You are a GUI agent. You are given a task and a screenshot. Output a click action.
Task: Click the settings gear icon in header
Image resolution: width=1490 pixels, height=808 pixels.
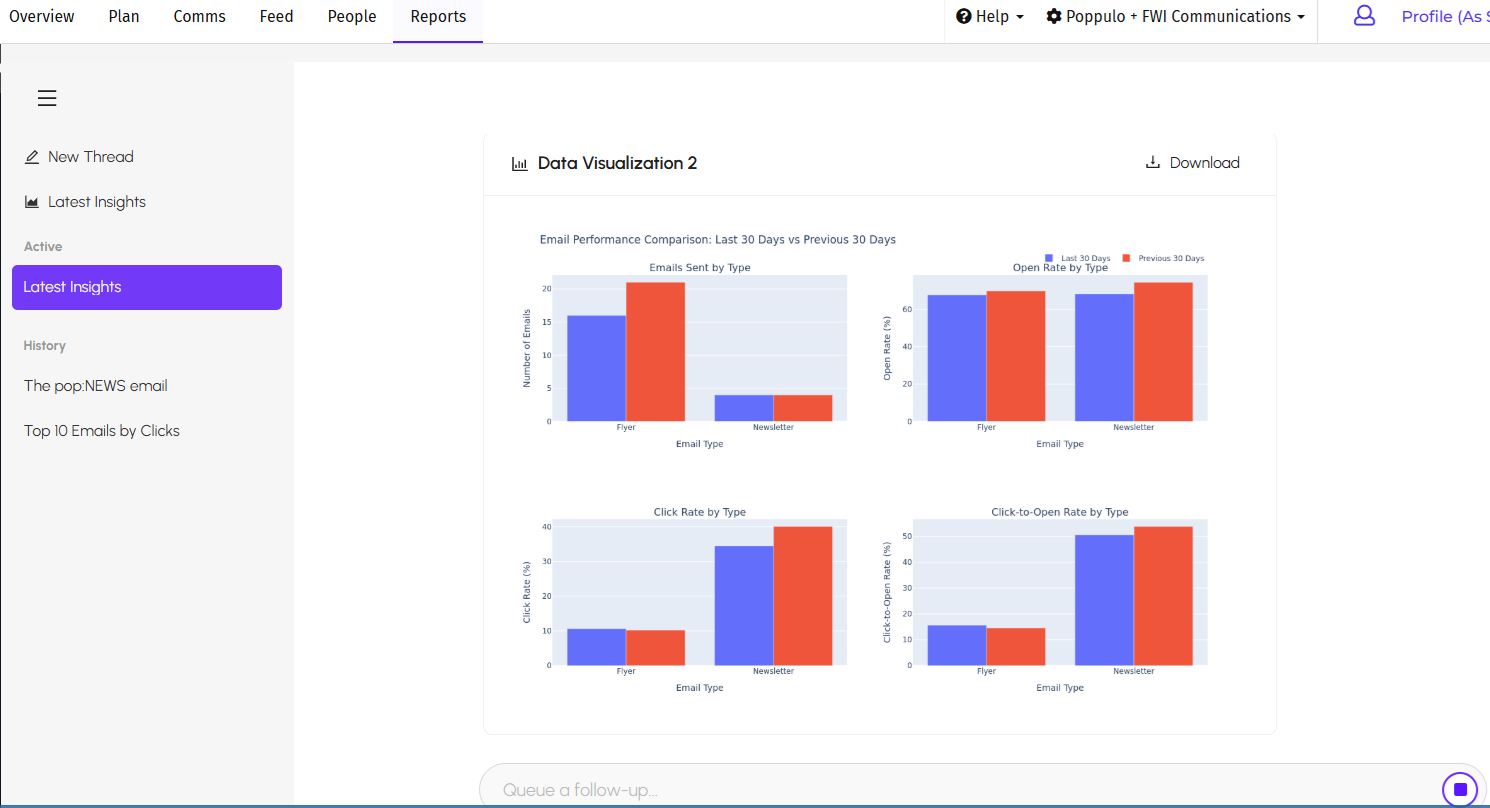click(x=1054, y=17)
